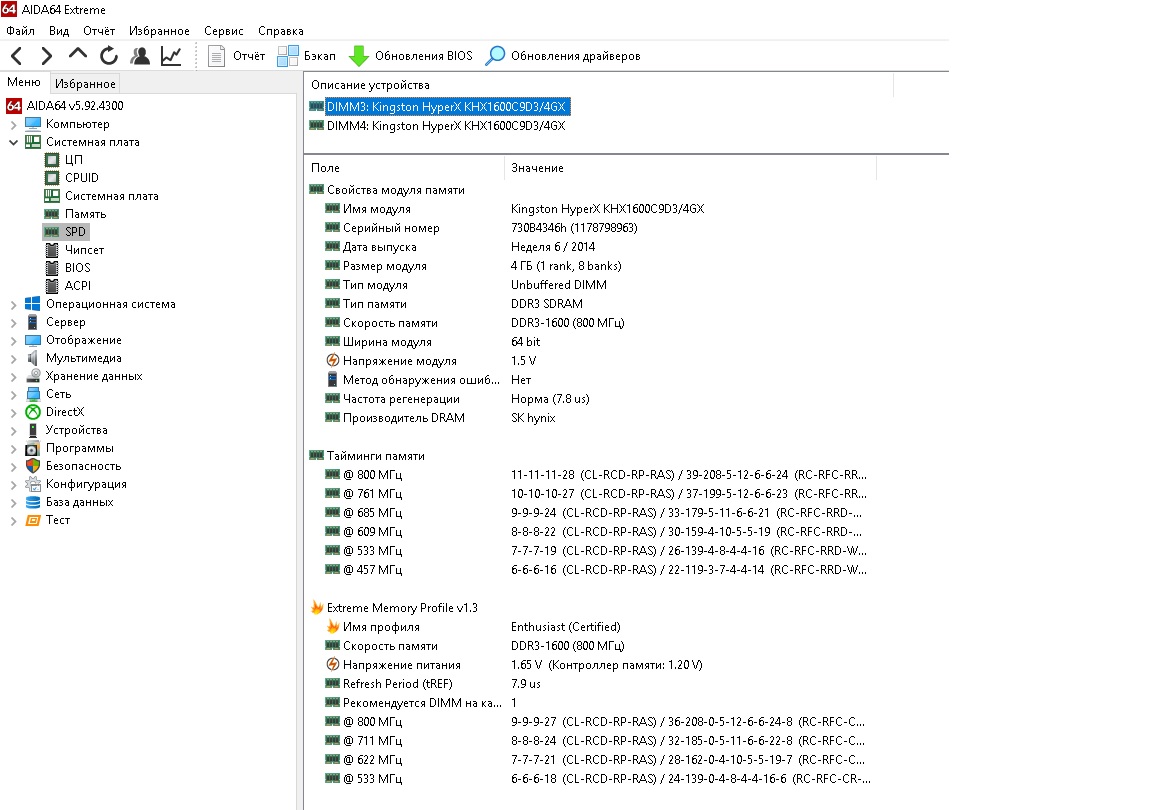Select the AIDA64 v5.92.4300 root node

[75, 106]
